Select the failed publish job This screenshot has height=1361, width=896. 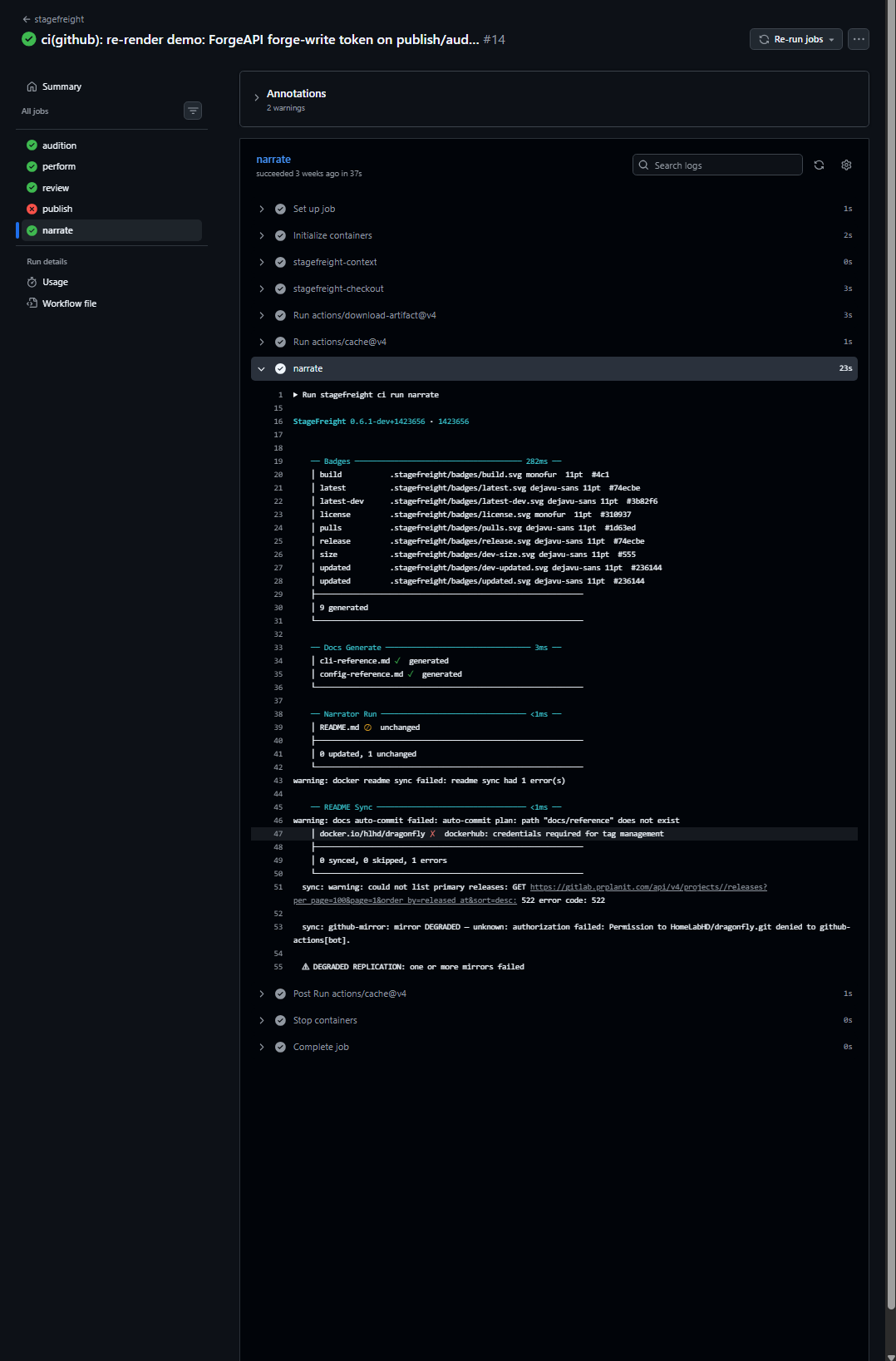pos(111,209)
